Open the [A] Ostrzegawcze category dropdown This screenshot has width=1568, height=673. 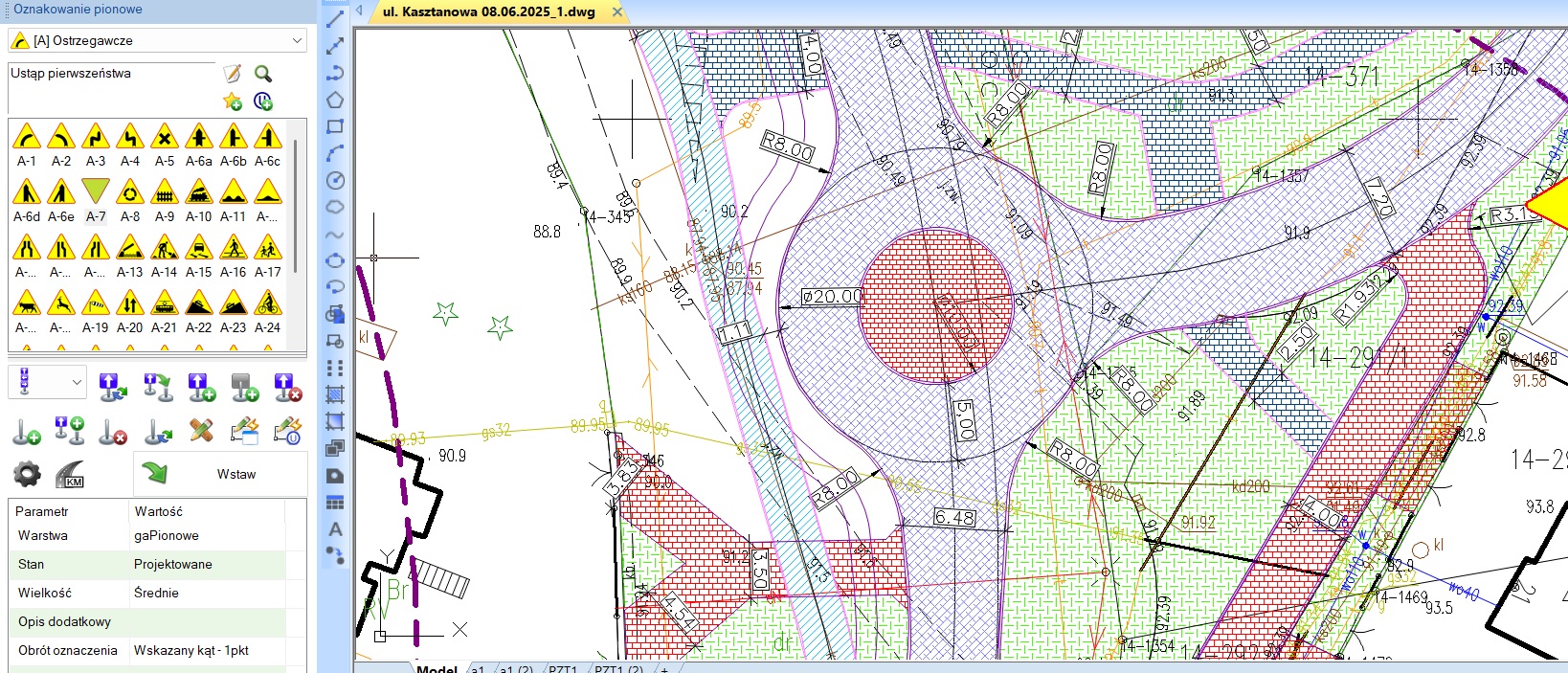pos(157,40)
